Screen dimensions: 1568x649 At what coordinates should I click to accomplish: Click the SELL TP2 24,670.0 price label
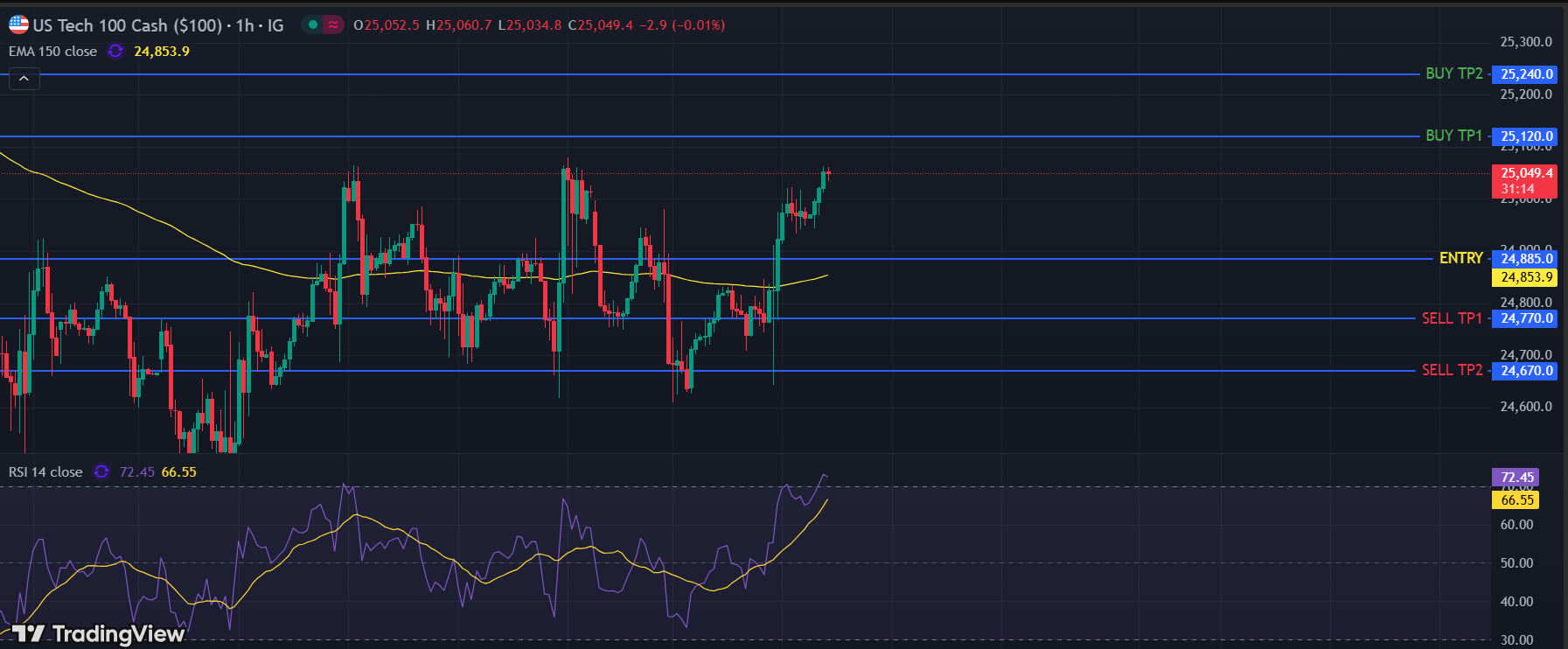click(1526, 371)
